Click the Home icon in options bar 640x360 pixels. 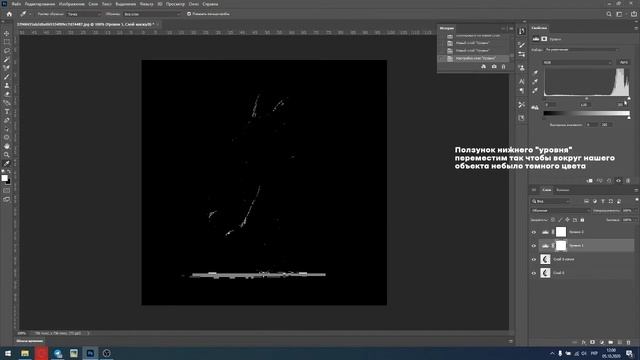point(9,14)
